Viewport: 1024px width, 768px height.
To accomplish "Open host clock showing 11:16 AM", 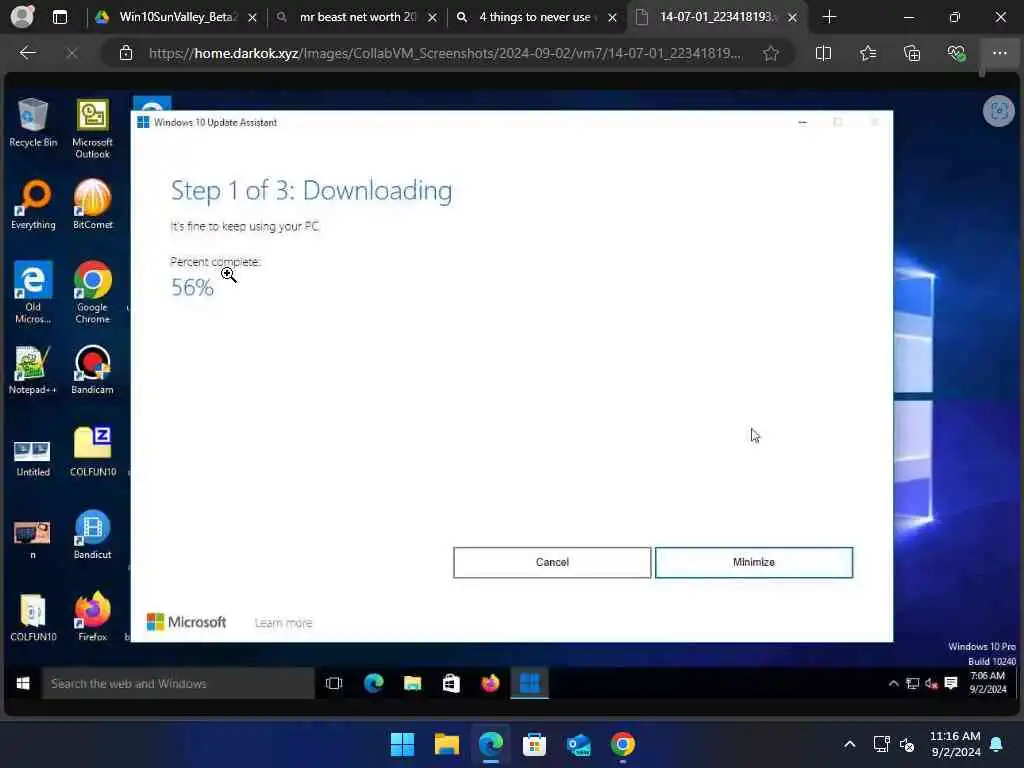I will pos(955,744).
